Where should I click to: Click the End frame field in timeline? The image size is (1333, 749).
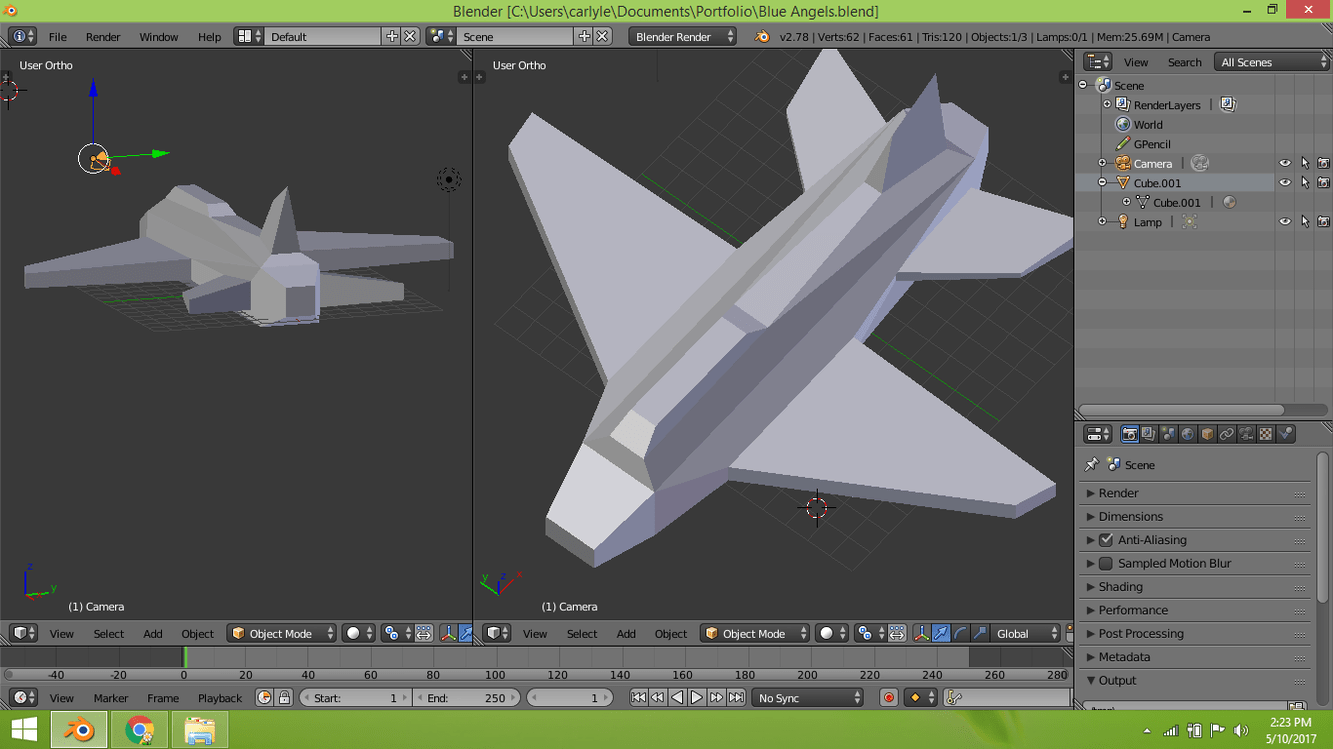tap(466, 698)
